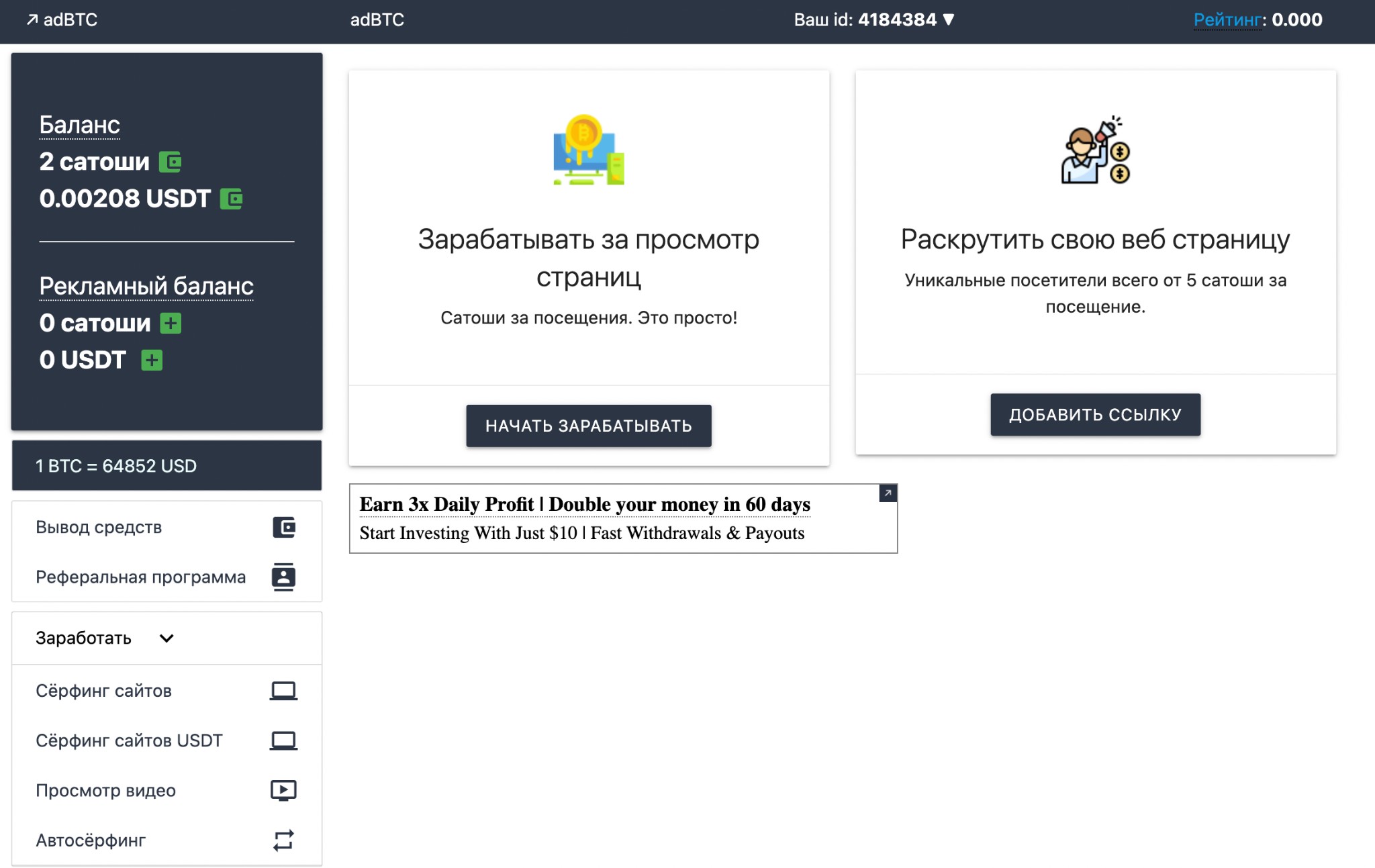Screen dimensions: 1375x868
Task: Click the Рекламный баланс label link
Action: (146, 286)
